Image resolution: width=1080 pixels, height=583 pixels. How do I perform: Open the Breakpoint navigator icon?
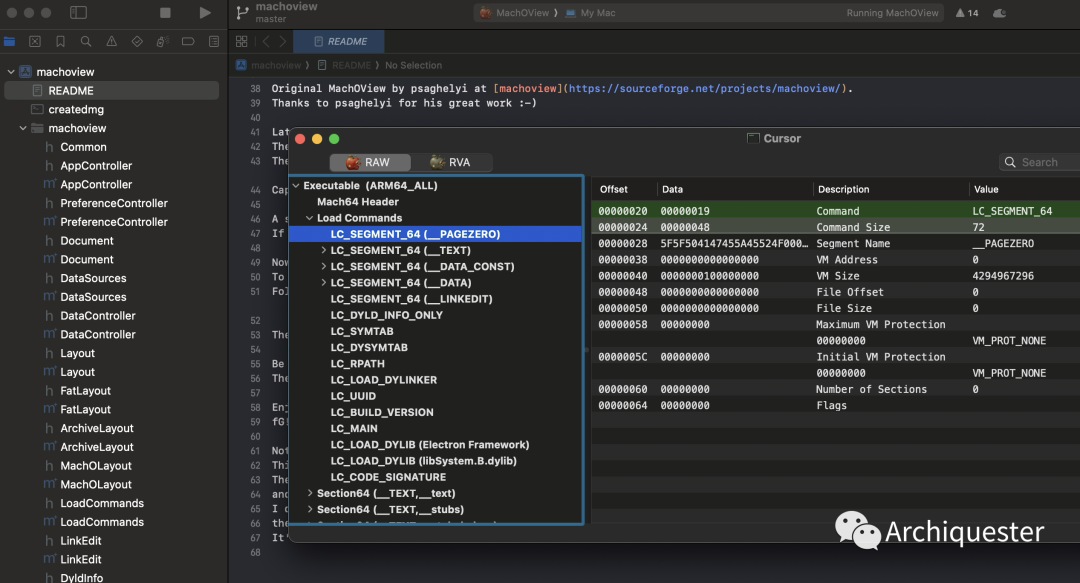point(188,41)
